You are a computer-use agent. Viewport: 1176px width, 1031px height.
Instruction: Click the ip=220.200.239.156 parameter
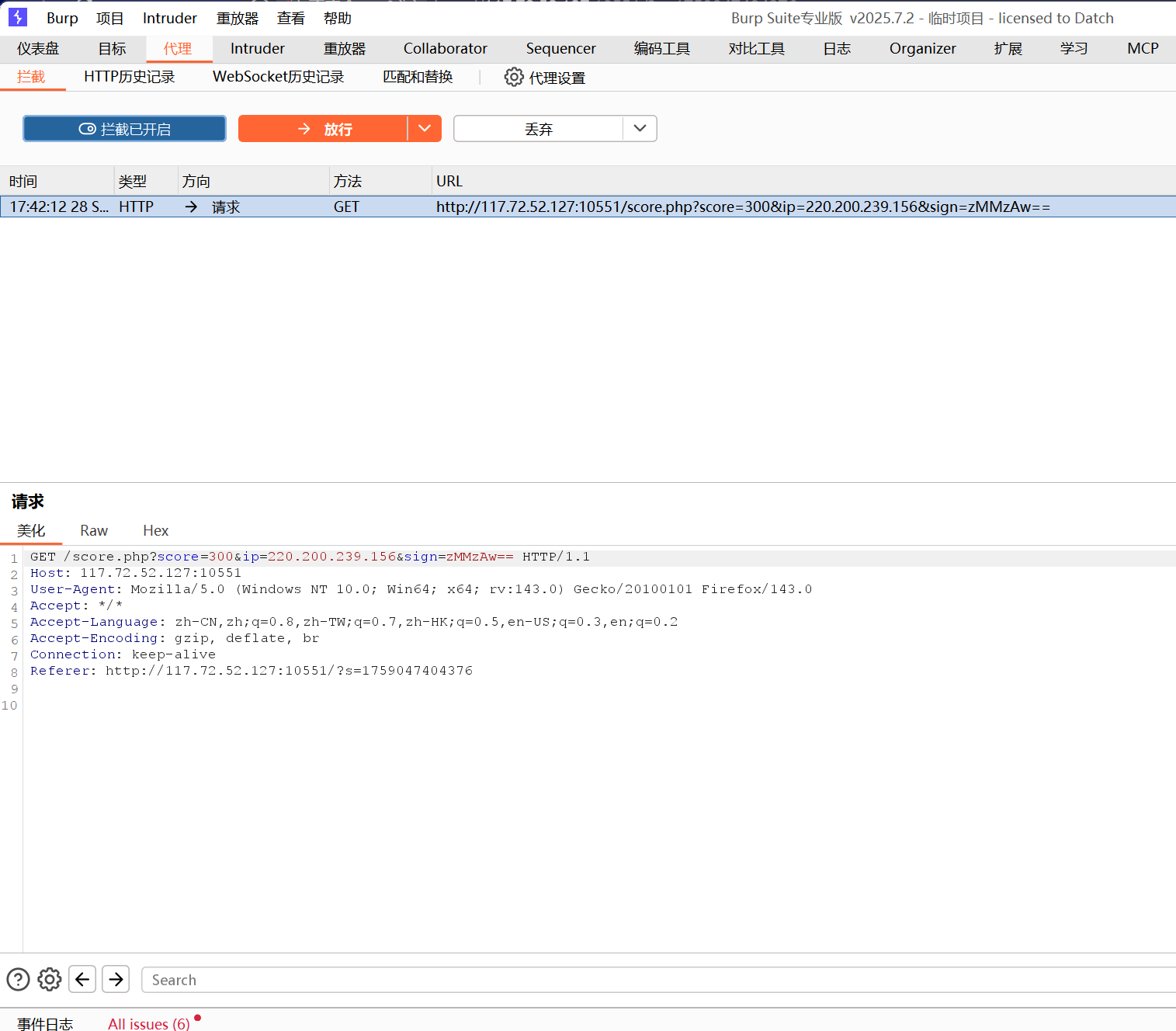[x=319, y=557]
